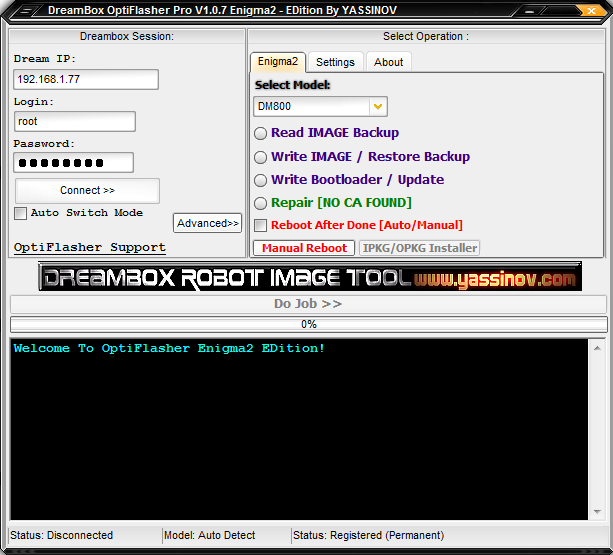Click the log scrollbar down arrow

pyautogui.click(x=597, y=512)
